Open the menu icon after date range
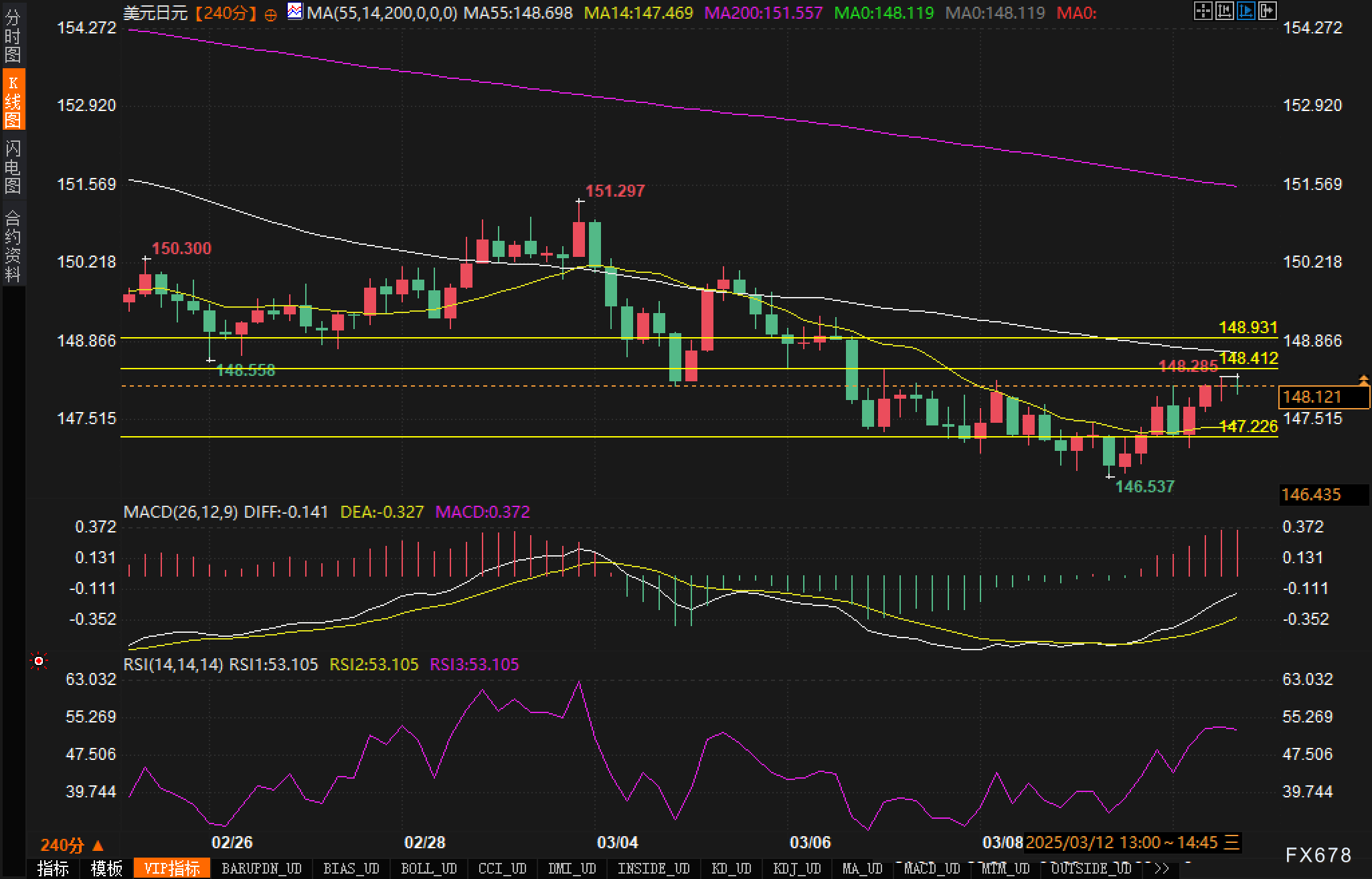This screenshot has width=1372, height=879. pos(1232,842)
